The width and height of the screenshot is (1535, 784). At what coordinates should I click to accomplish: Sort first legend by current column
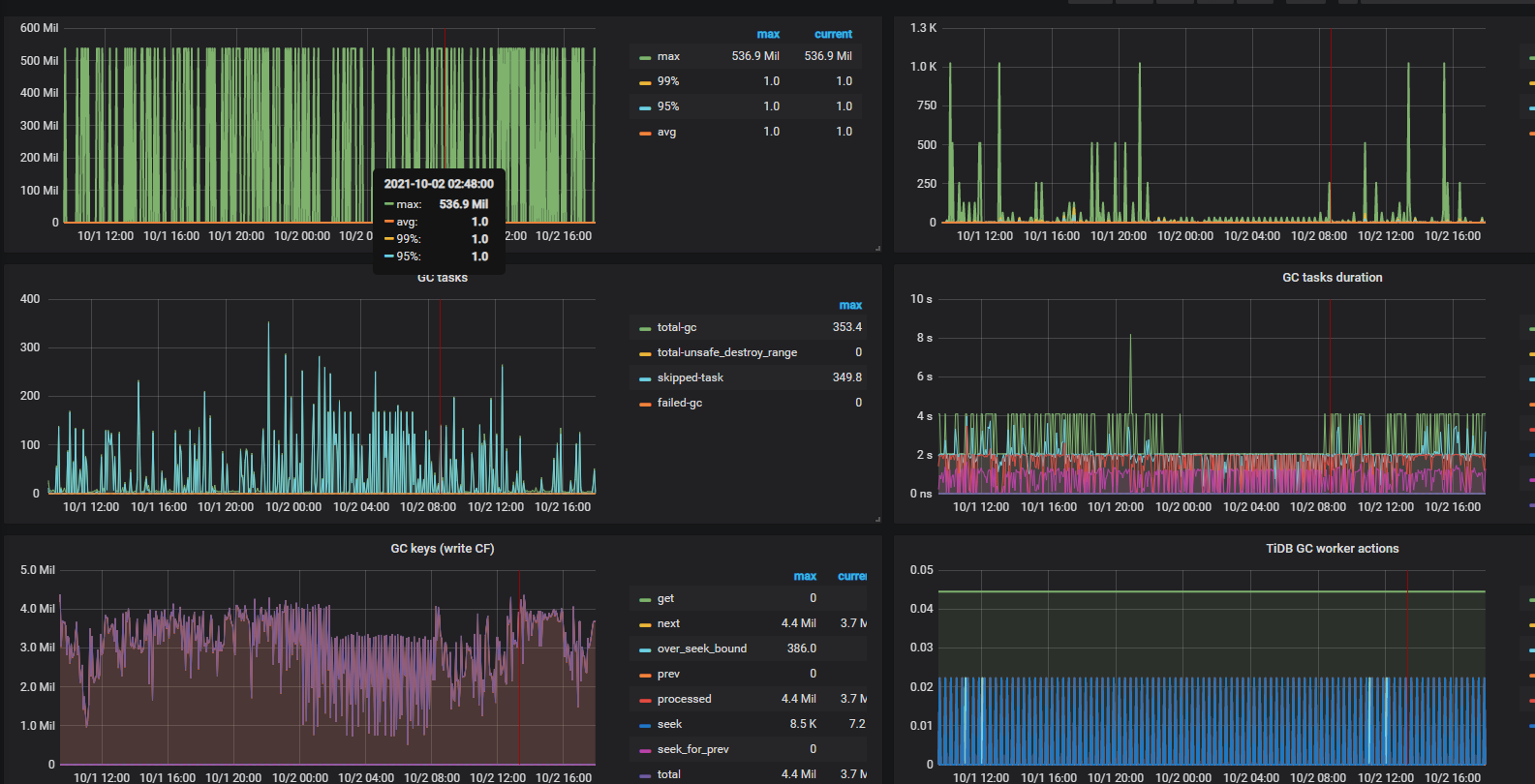[x=833, y=34]
